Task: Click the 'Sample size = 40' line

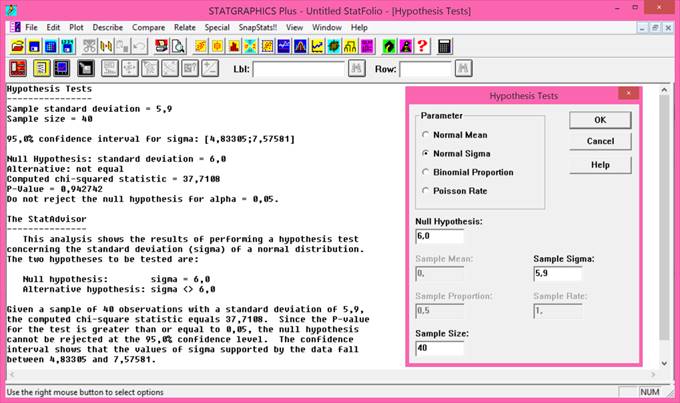Action: click(49, 119)
